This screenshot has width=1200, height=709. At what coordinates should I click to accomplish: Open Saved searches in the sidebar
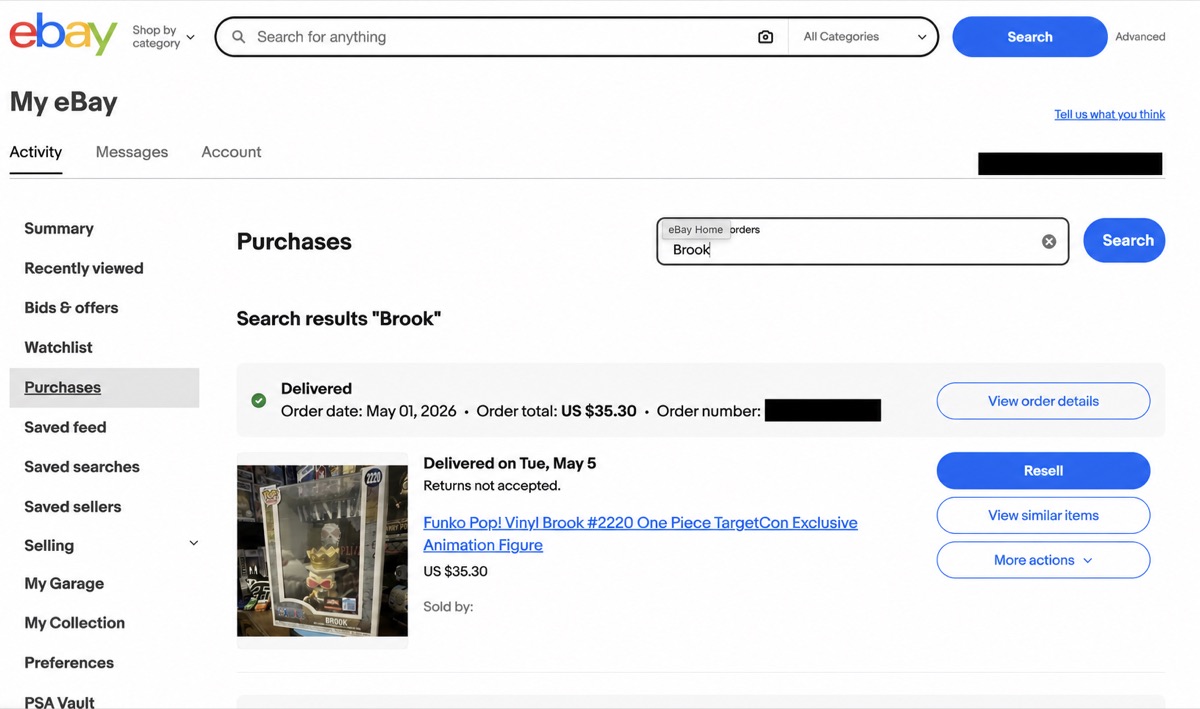pyautogui.click(x=82, y=467)
